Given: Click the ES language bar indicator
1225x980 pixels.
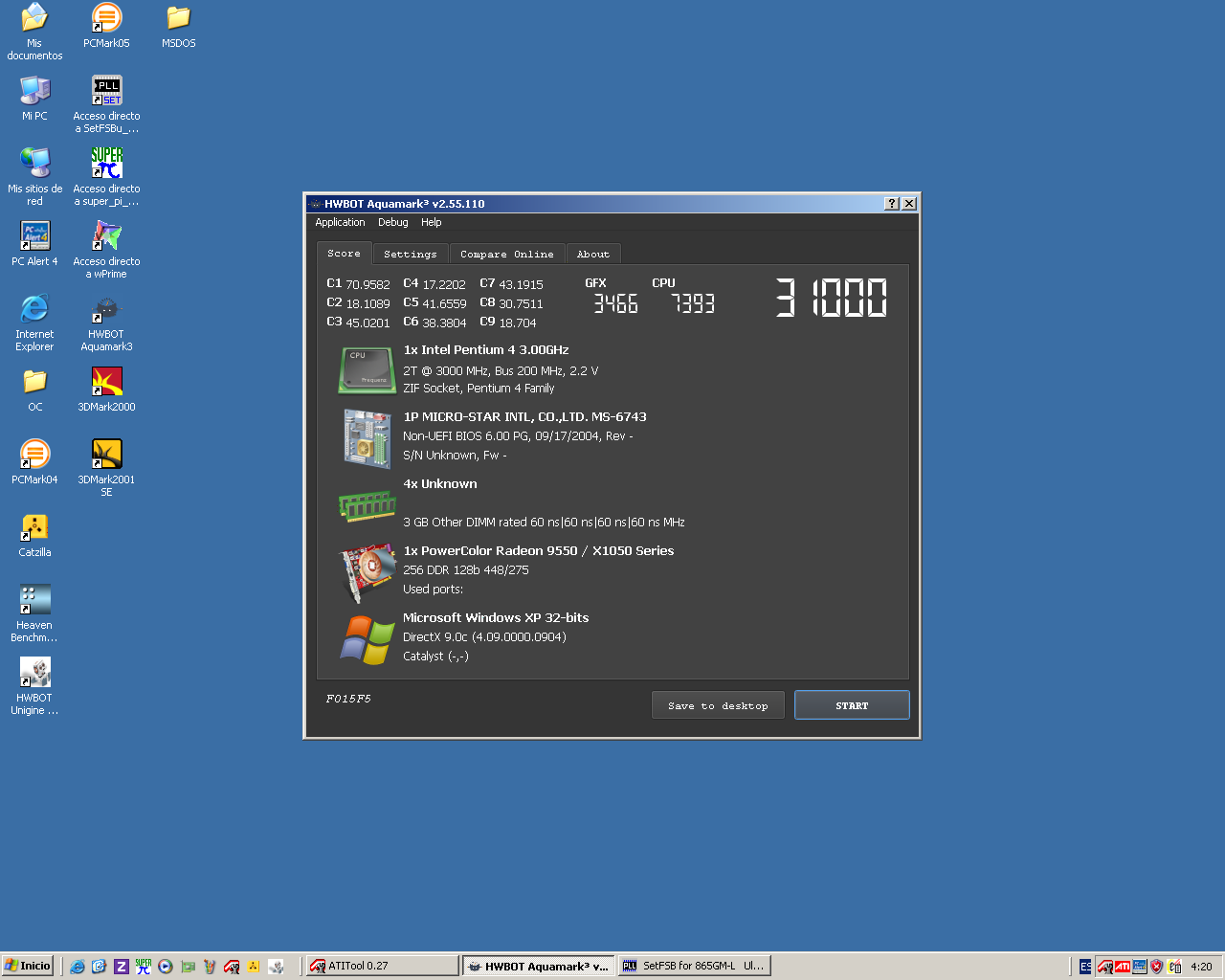Looking at the screenshot, I should (1085, 967).
